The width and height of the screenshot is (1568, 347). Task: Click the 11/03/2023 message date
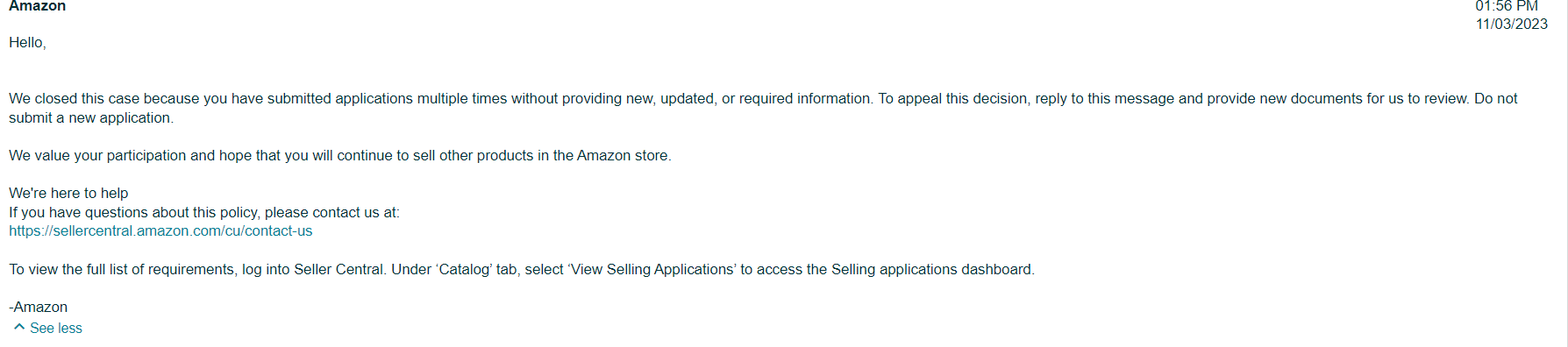point(1512,25)
